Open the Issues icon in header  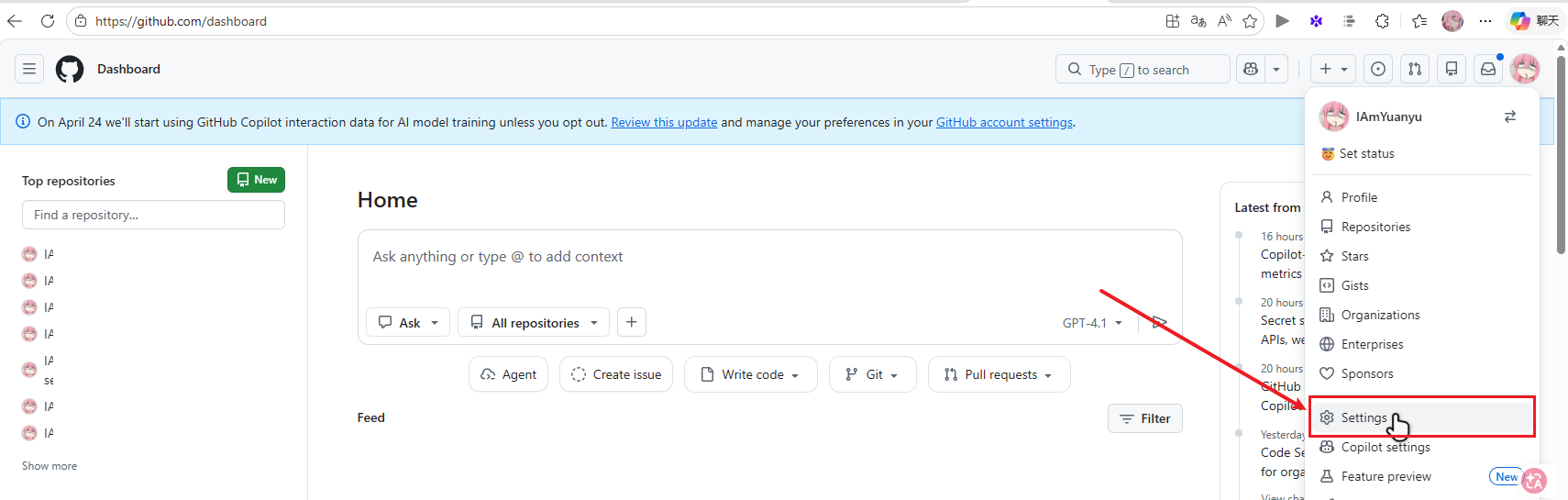[1377, 69]
